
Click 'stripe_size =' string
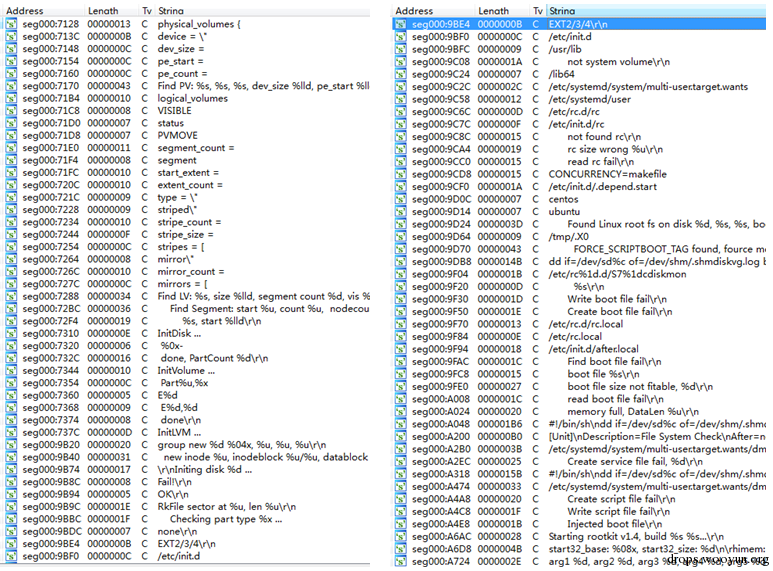tap(185, 234)
